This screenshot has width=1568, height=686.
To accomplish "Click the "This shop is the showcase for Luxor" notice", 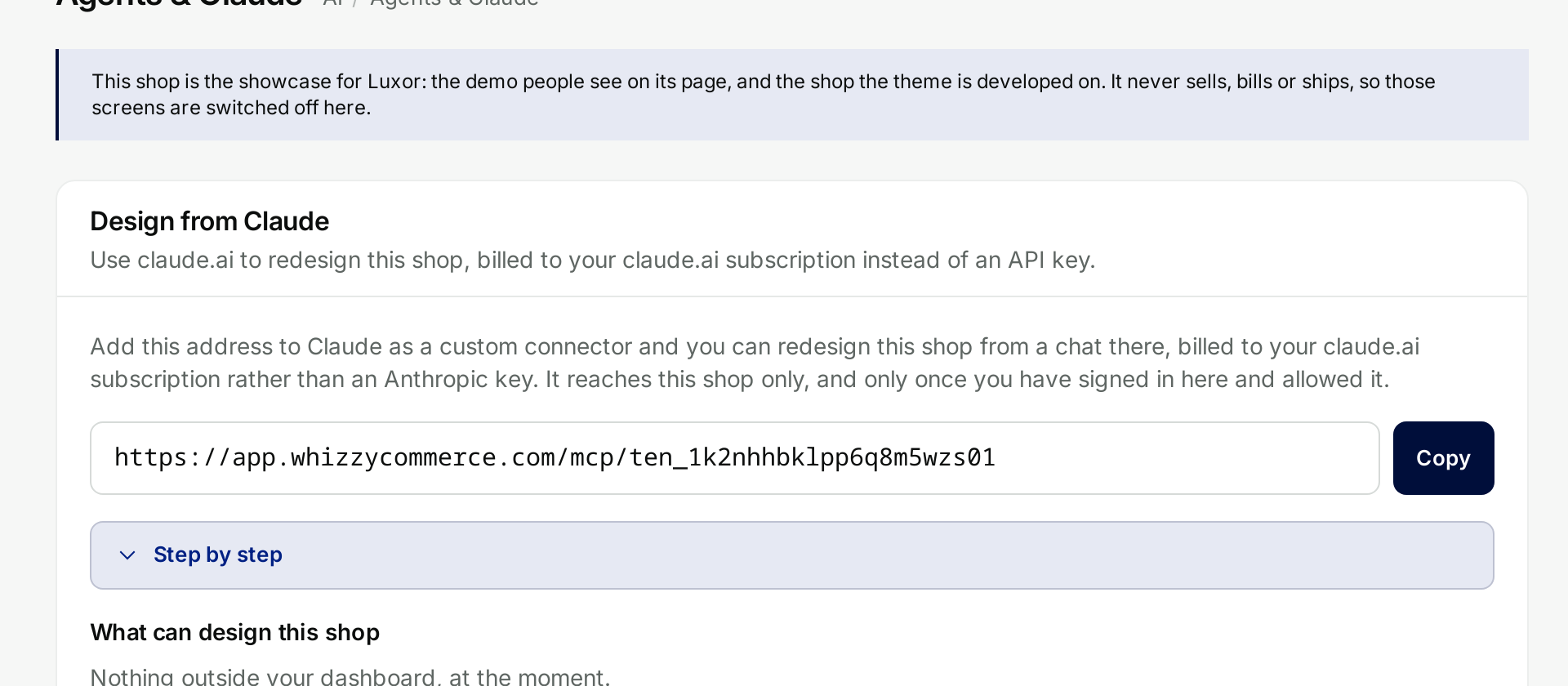I will coord(792,95).
